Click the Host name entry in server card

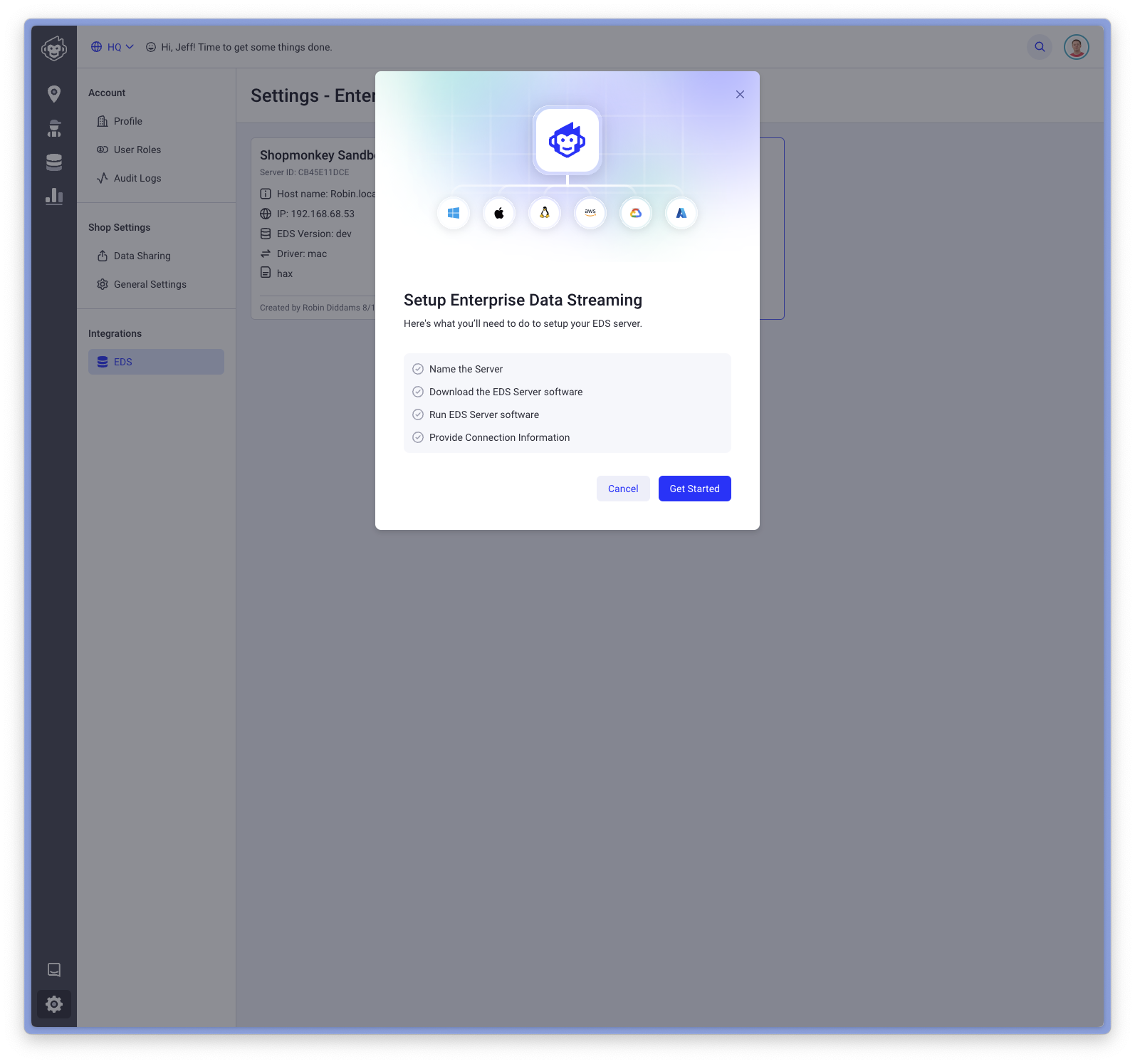(326, 194)
